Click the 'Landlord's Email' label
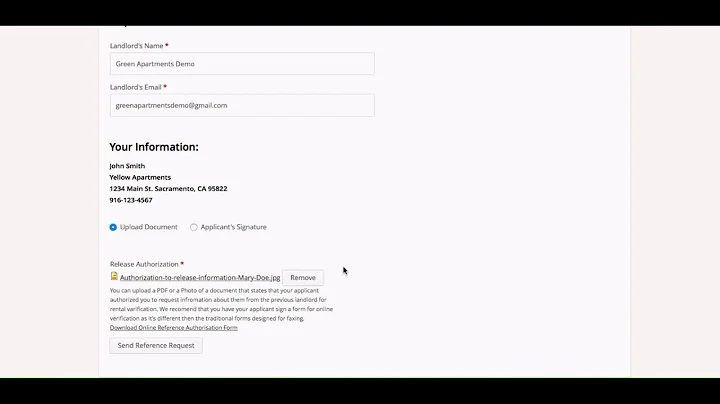This screenshot has height=404, width=720. (x=135, y=87)
